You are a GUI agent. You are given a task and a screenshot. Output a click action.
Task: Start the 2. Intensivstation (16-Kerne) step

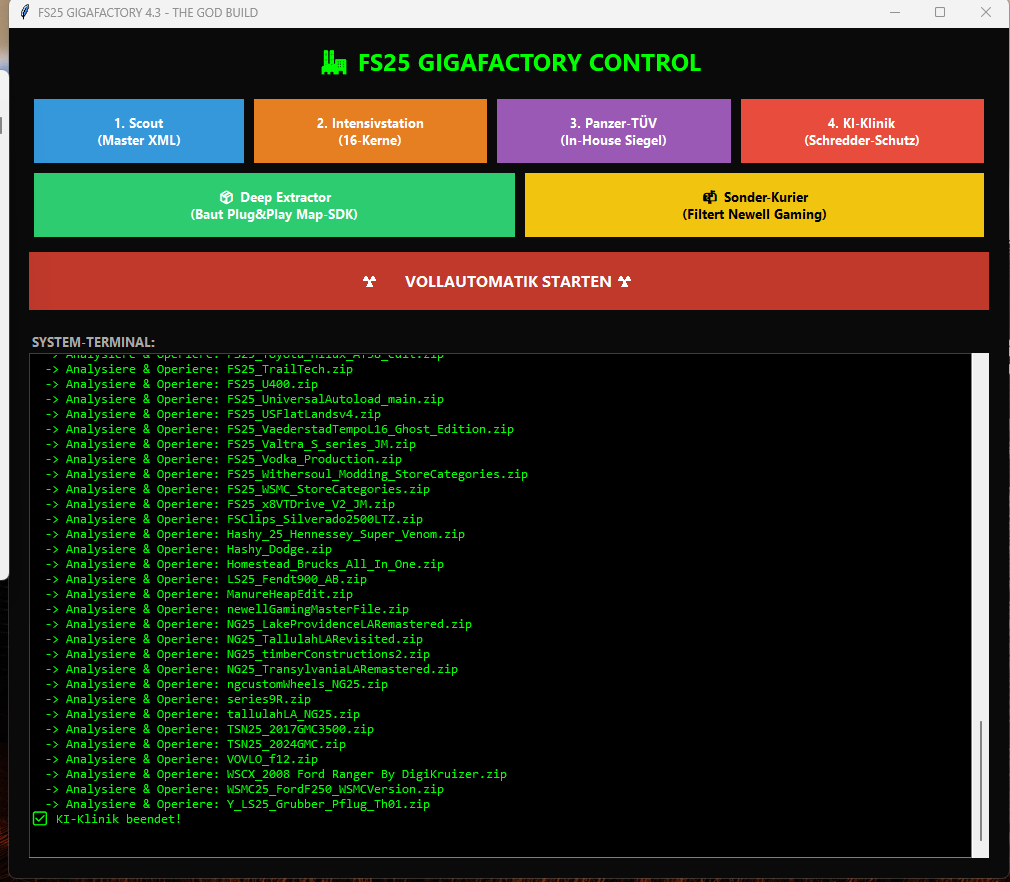(x=370, y=131)
